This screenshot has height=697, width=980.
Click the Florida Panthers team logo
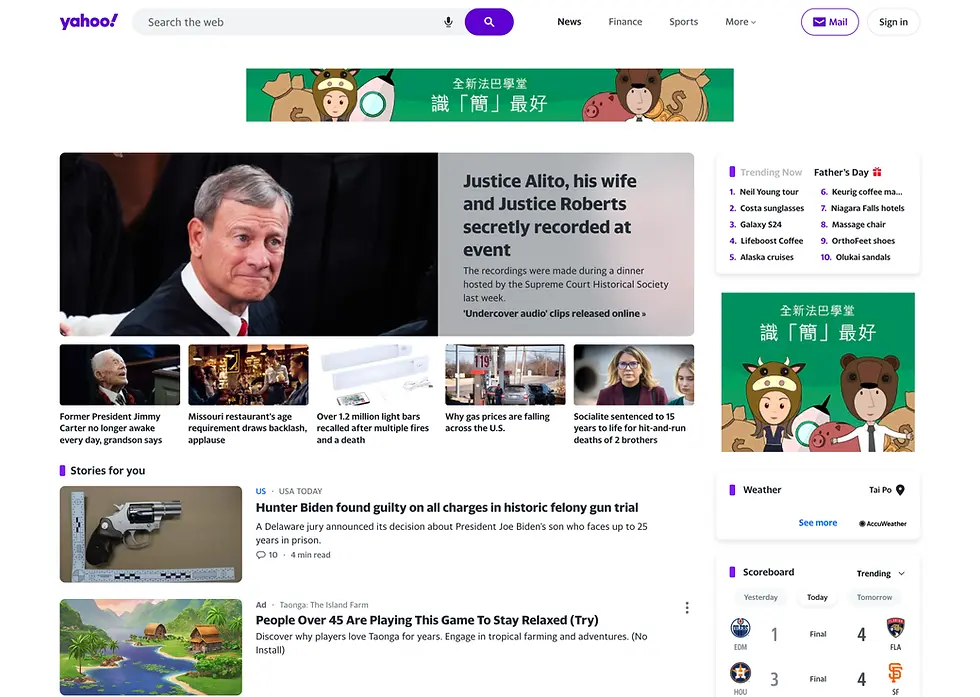(896, 628)
